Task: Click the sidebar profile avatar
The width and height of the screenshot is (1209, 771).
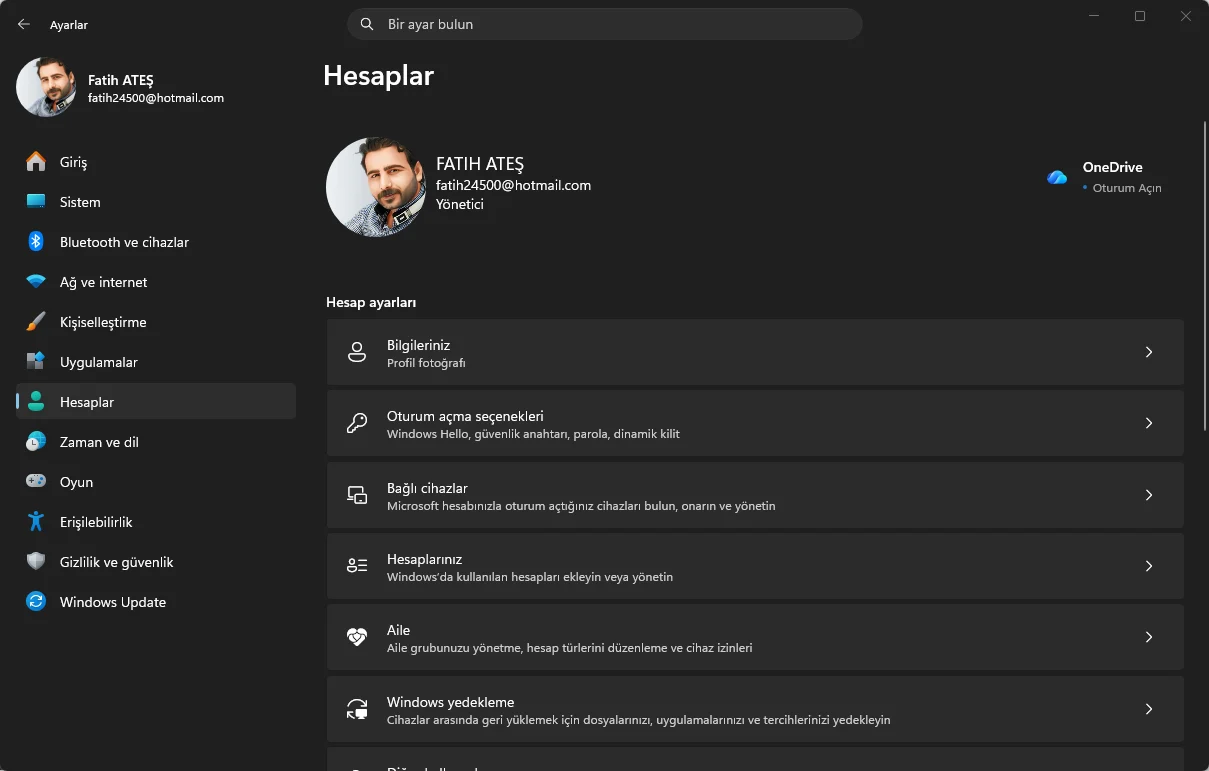Action: [x=46, y=87]
